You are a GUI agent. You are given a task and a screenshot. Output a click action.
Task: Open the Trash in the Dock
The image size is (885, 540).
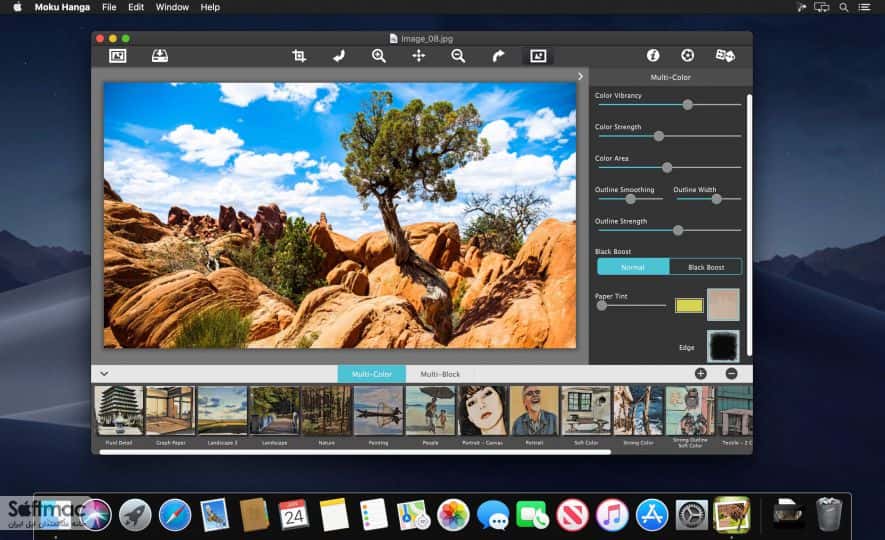(828, 513)
